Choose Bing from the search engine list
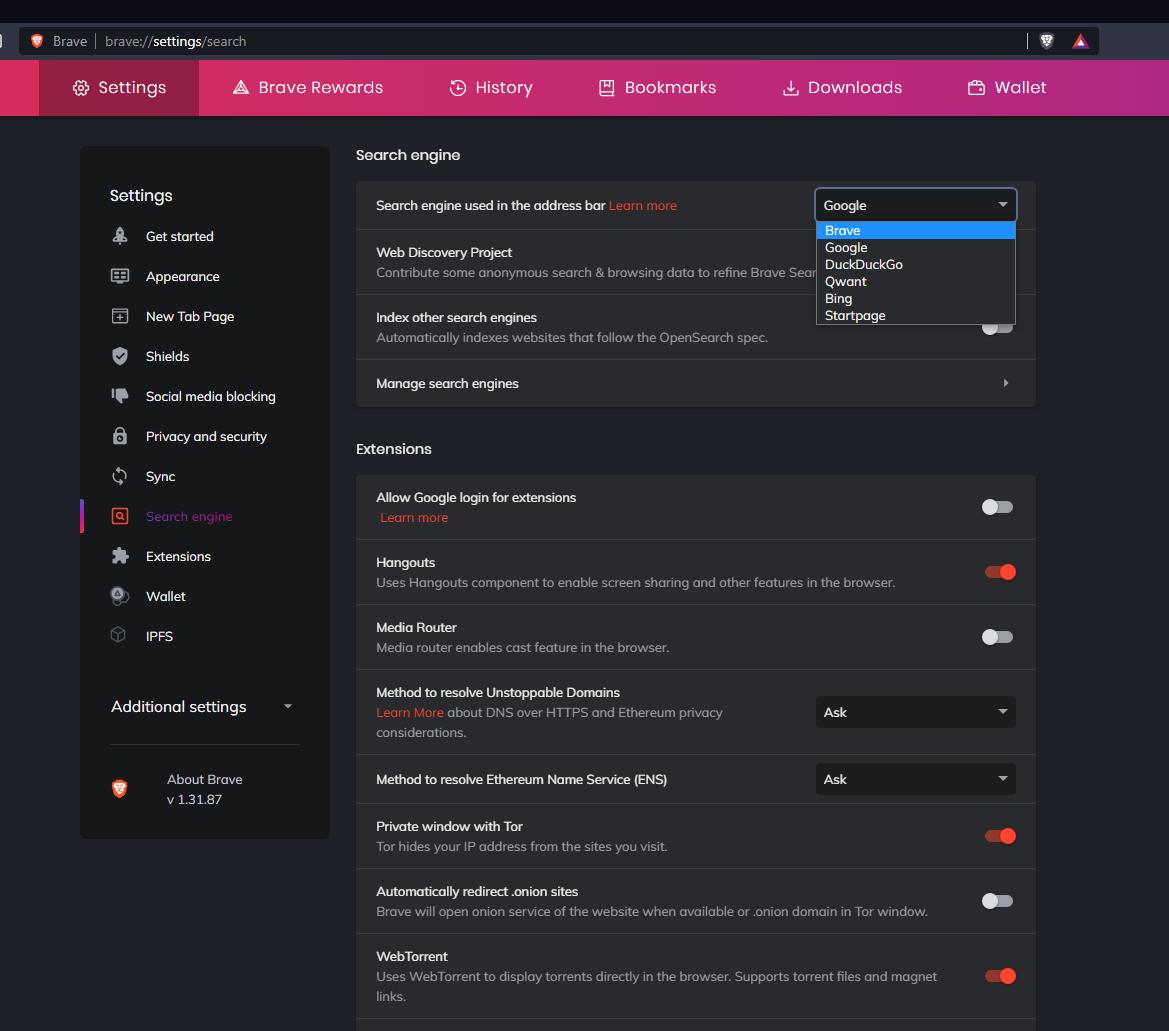 (x=916, y=299)
